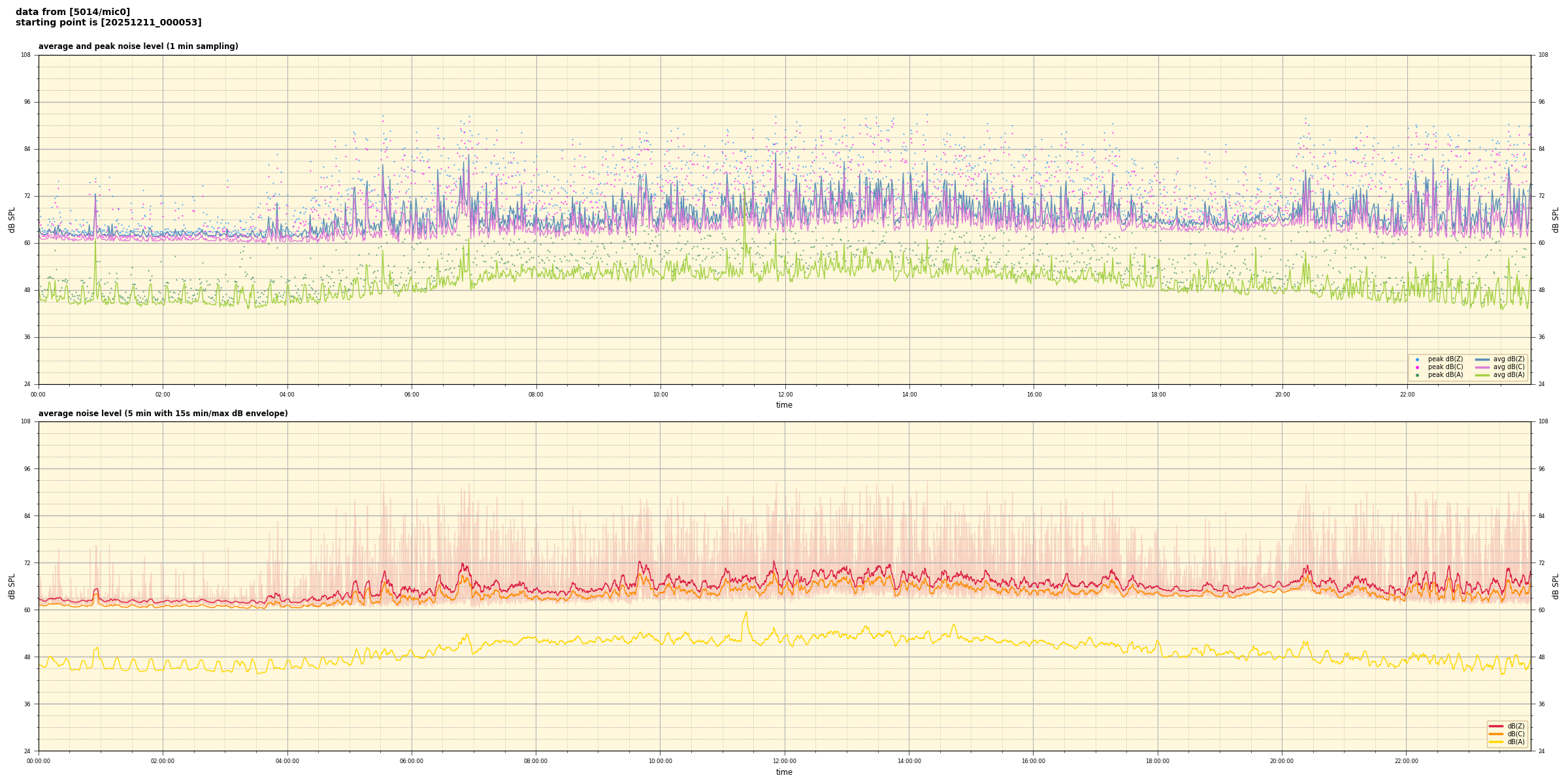This screenshot has width=1568, height=784.
Task: Click the 'average and peak noise level' chart title
Action: point(138,46)
